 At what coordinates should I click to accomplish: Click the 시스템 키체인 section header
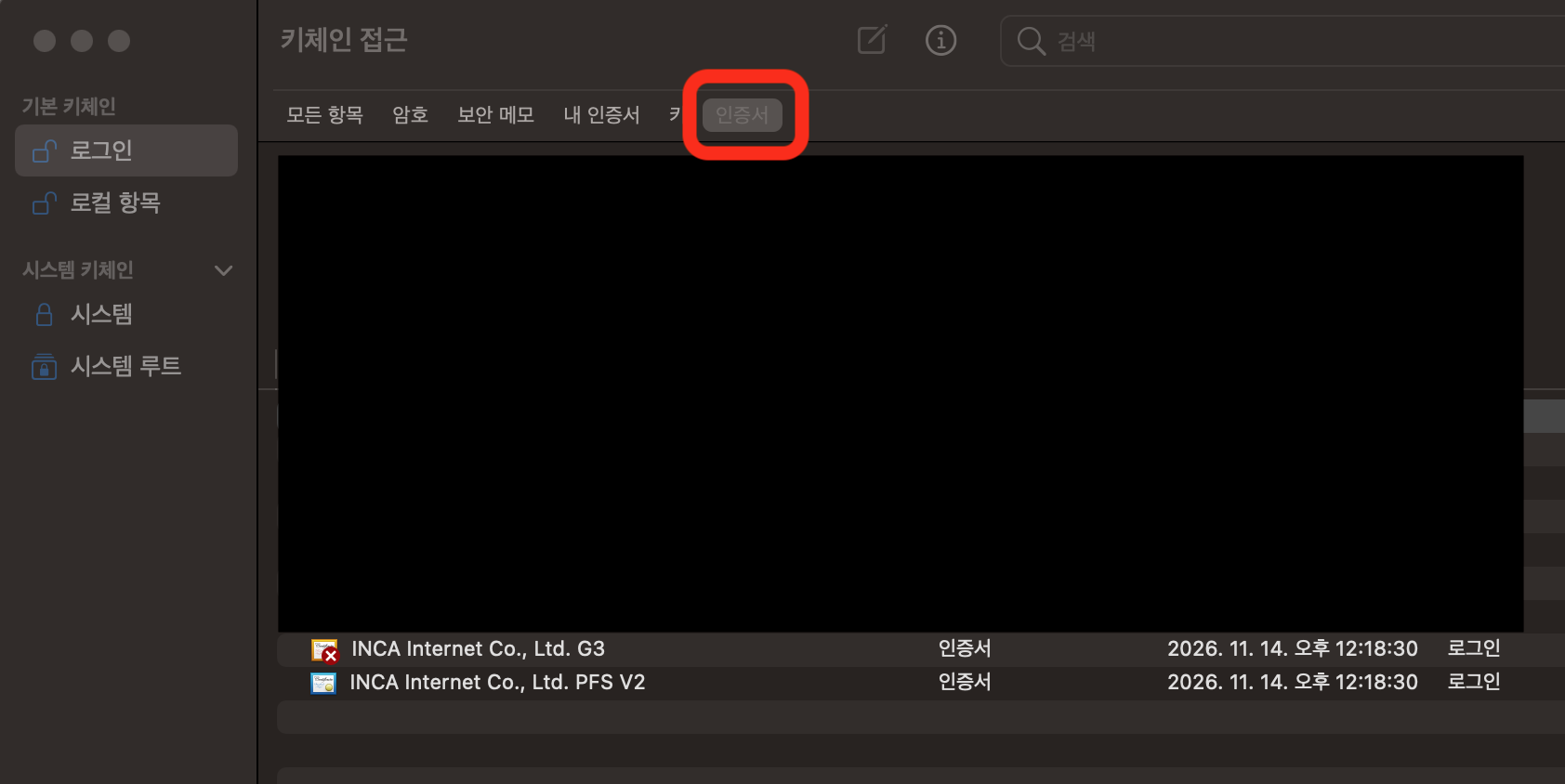pyautogui.click(x=78, y=270)
